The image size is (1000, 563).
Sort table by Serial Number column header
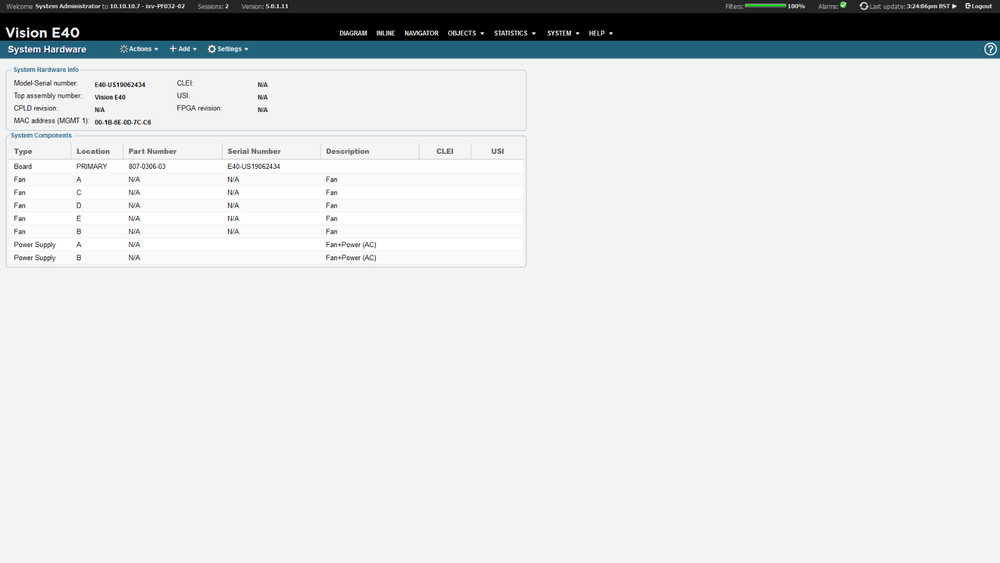click(x=254, y=151)
